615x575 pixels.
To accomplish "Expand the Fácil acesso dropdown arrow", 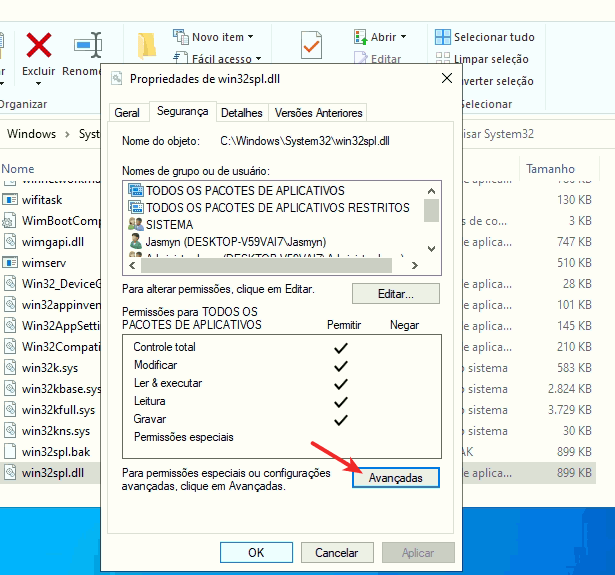I will (x=258, y=59).
